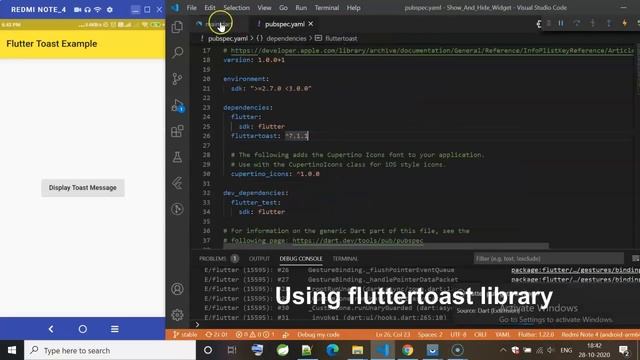Viewport: 640px width, 360px height.
Task: Open errors and warnings counter in status bar
Action: (255, 334)
